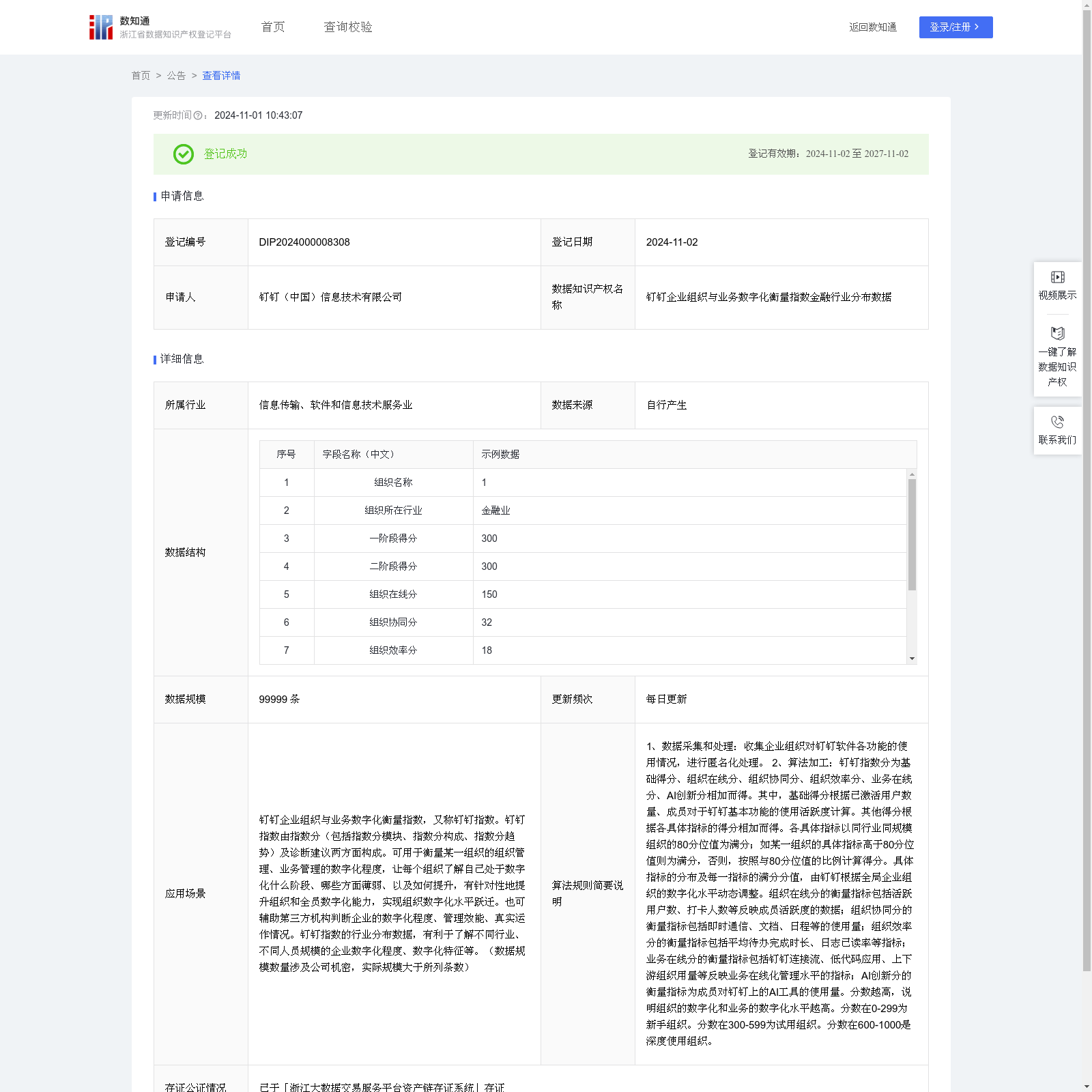Click the 数据知识产权名称 value text
Viewport: 1092px width, 1092px height.
tap(768, 298)
